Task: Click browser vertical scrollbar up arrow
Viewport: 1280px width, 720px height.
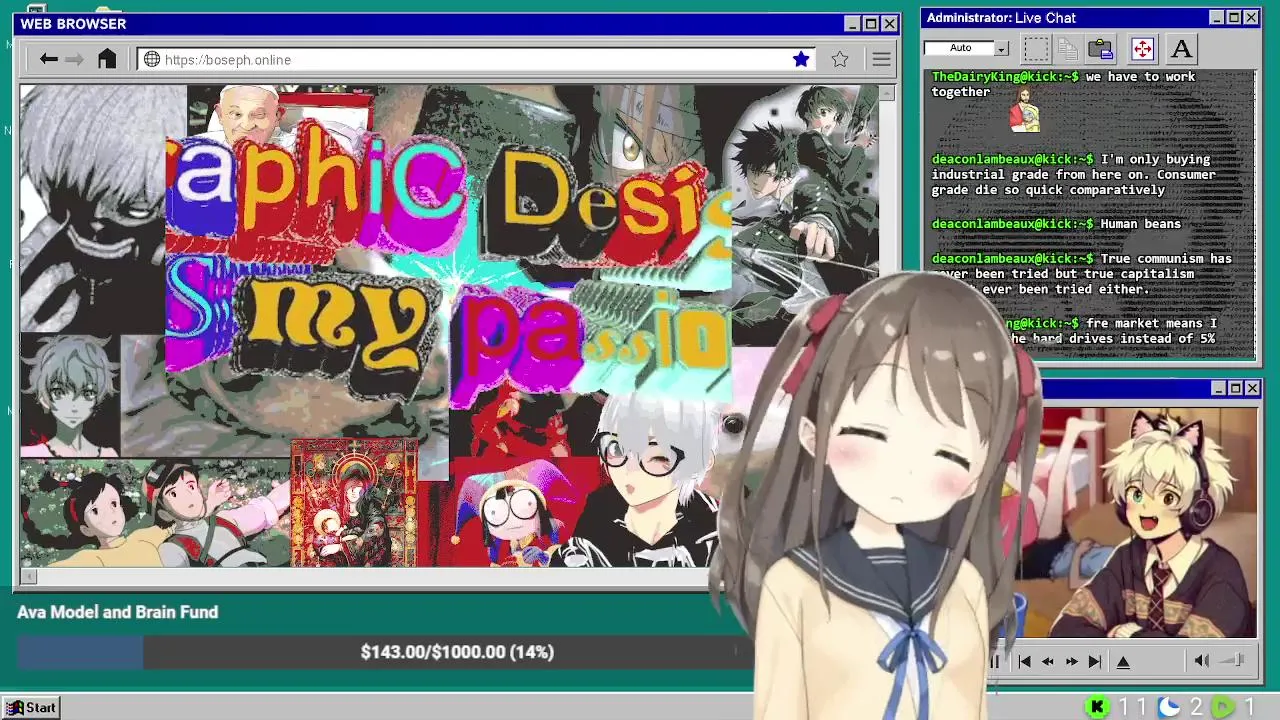Action: 886,93
